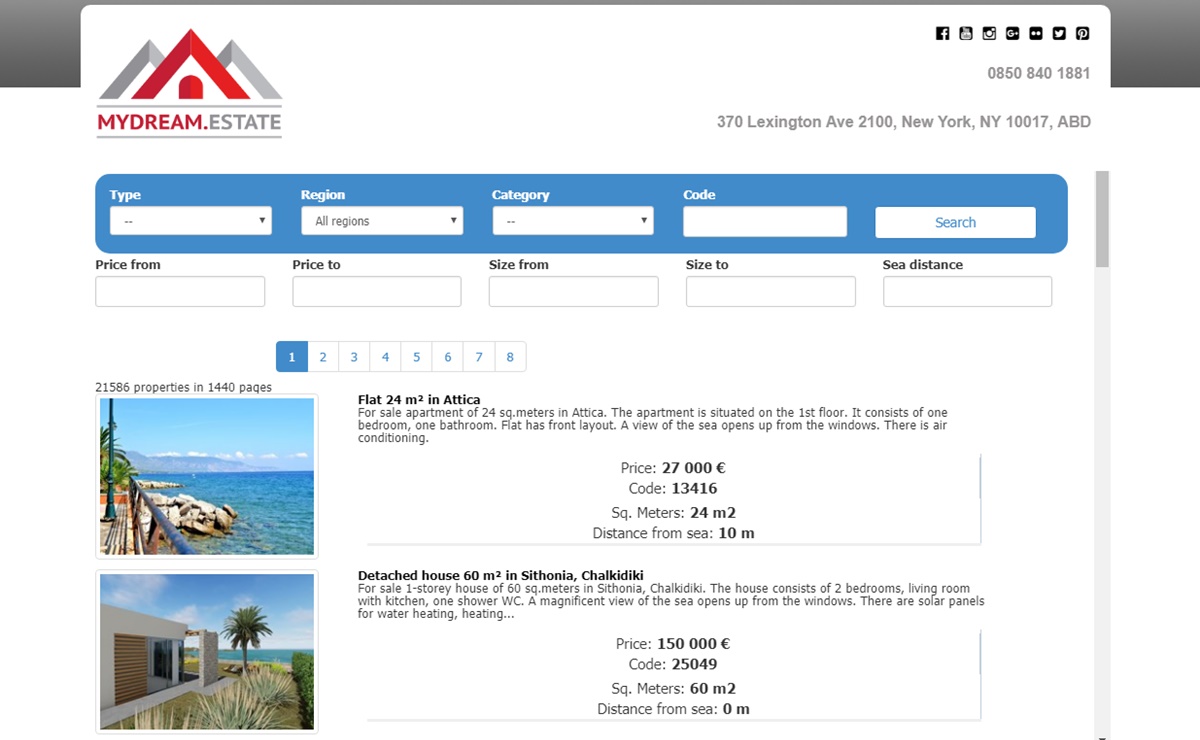Screen dimensions: 1200x740
Task: Open the Pinterest social icon
Action: pos(1082,33)
